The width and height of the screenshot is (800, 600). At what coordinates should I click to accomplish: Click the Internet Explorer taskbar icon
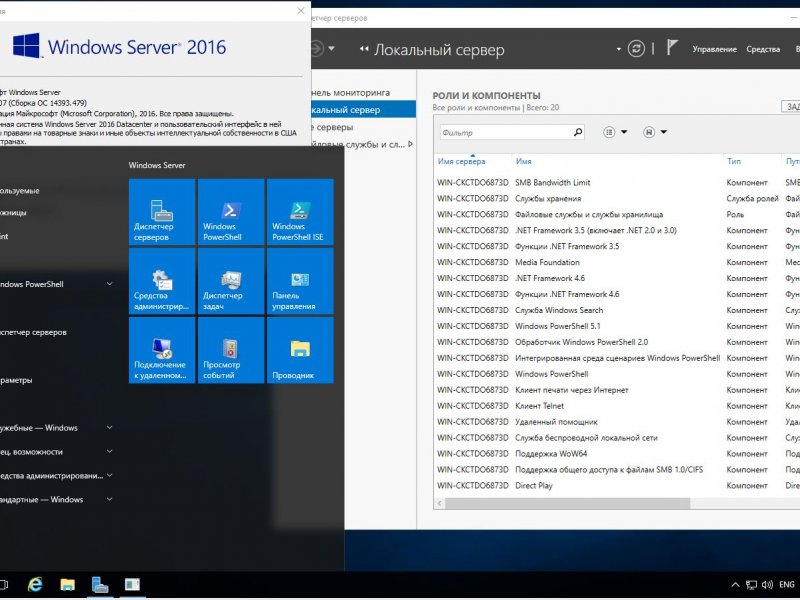35,585
